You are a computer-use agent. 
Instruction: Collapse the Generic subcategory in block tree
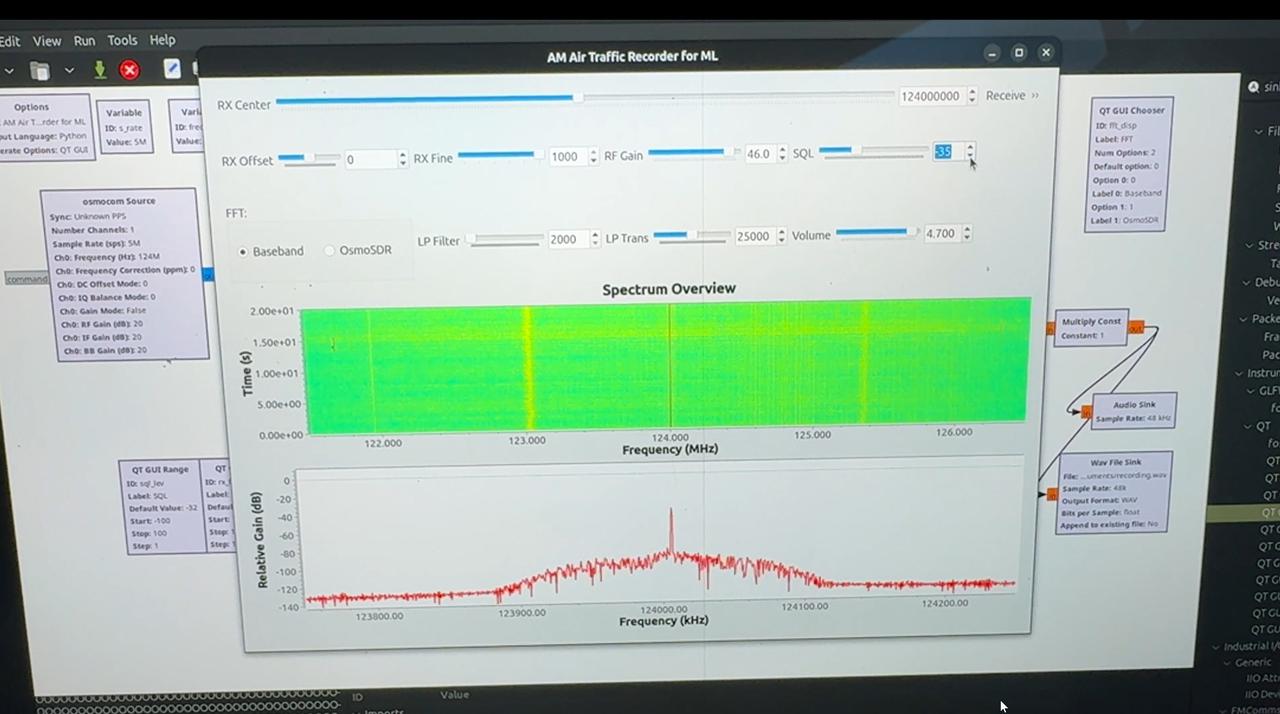[1226, 662]
